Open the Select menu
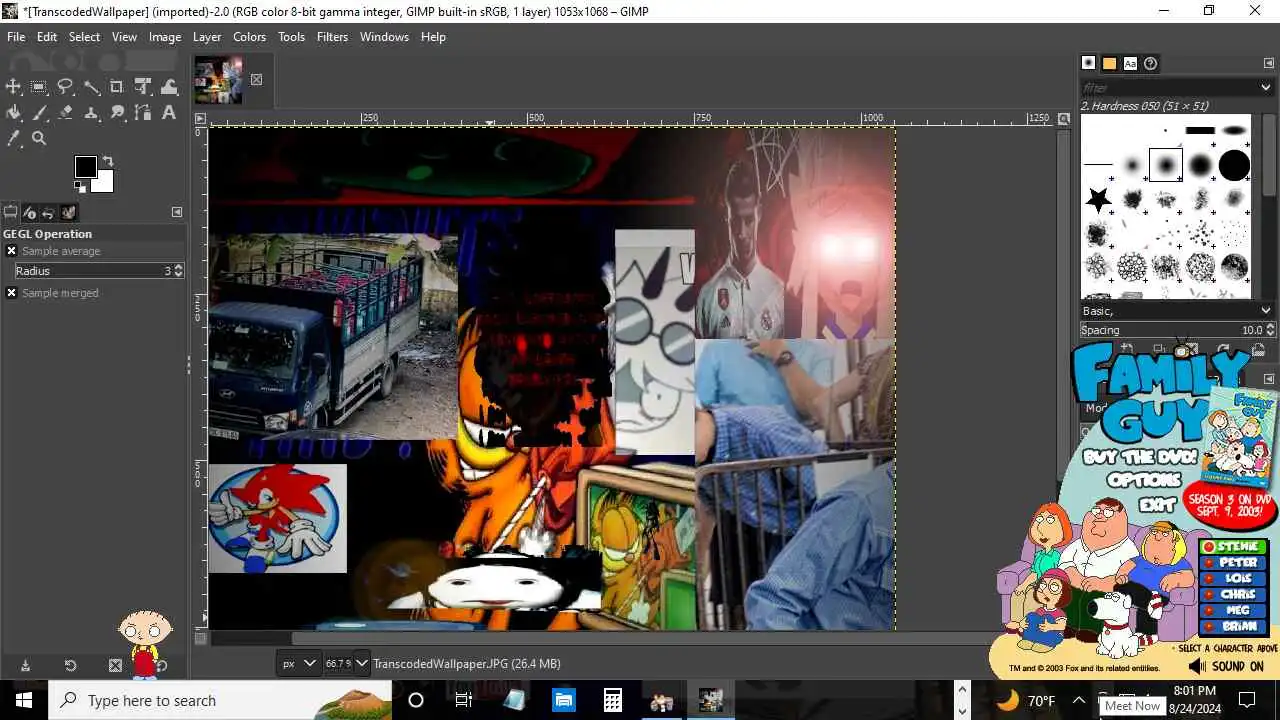This screenshot has width=1280, height=720. coord(84,37)
